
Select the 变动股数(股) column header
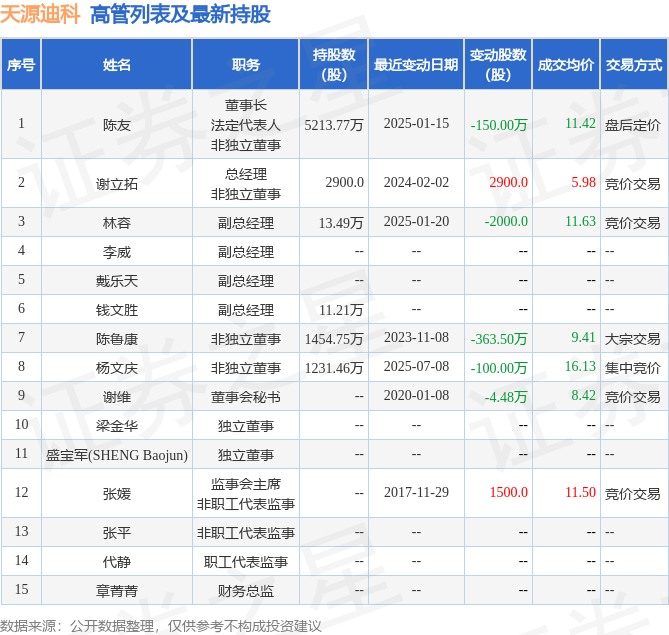[498, 65]
